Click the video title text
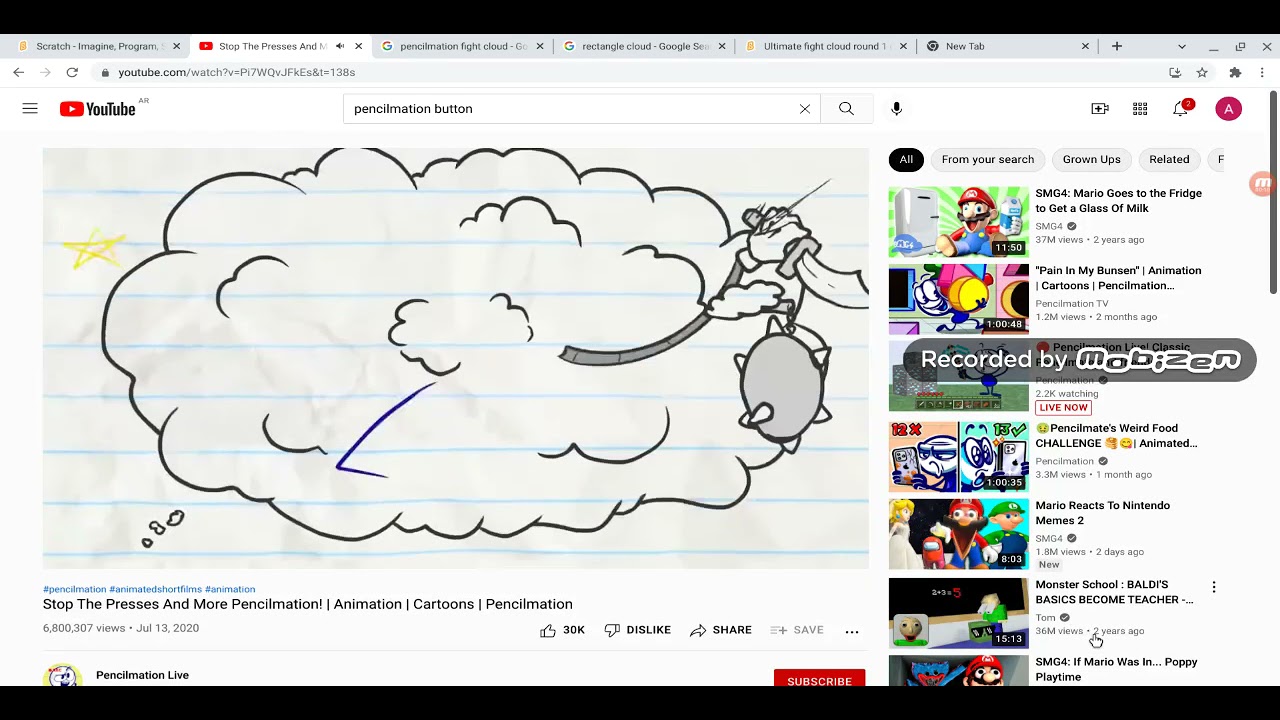 [308, 604]
